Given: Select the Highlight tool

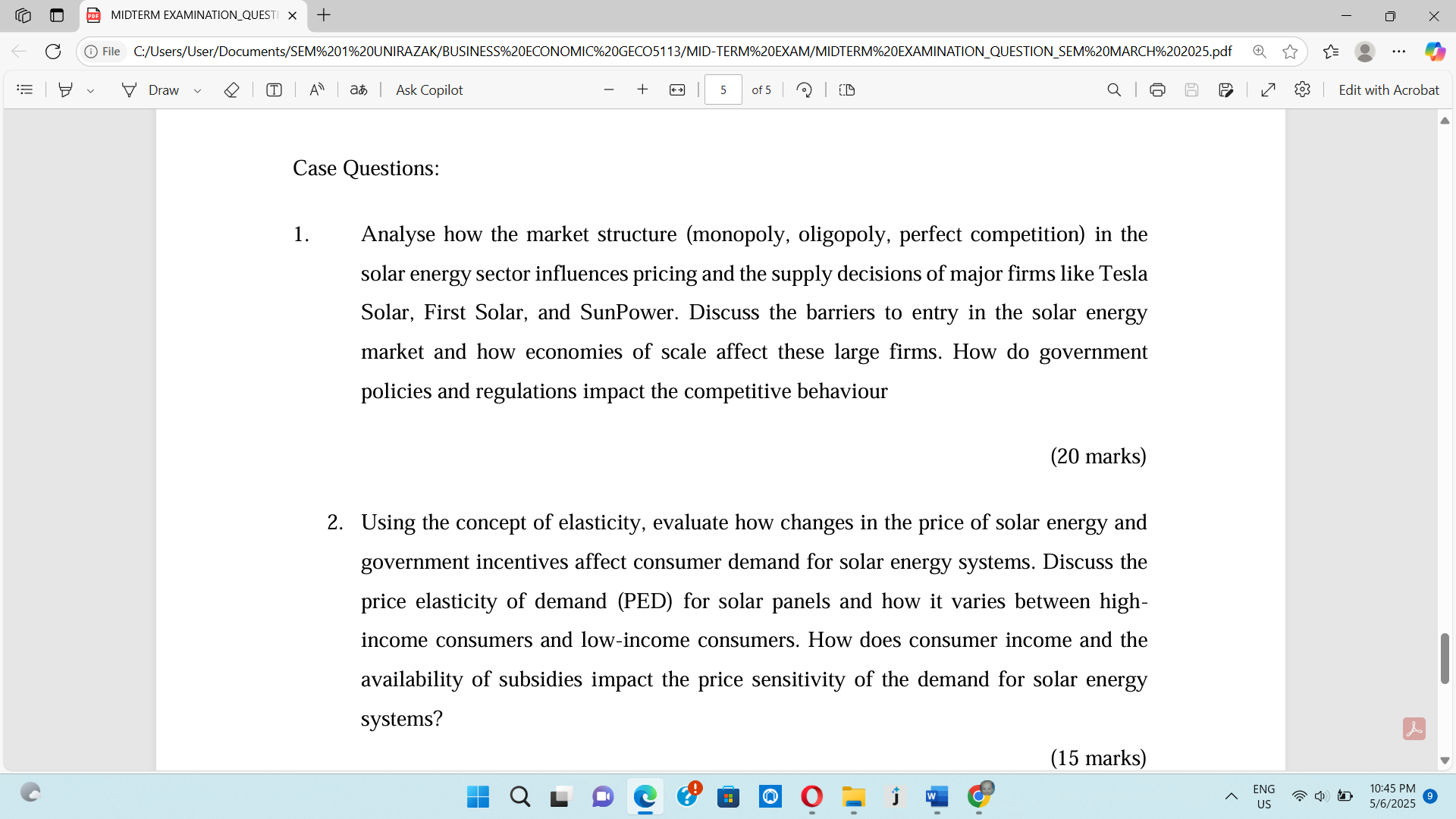Looking at the screenshot, I should [66, 89].
